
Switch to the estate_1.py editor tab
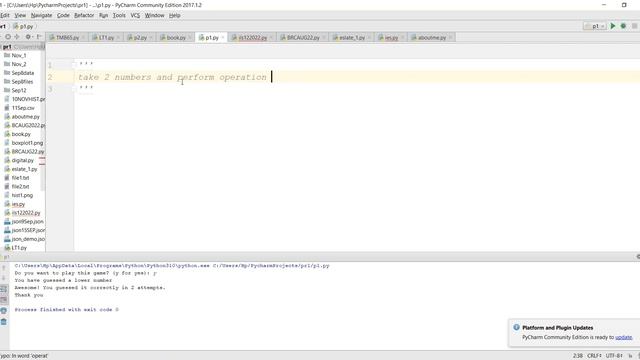(352, 38)
